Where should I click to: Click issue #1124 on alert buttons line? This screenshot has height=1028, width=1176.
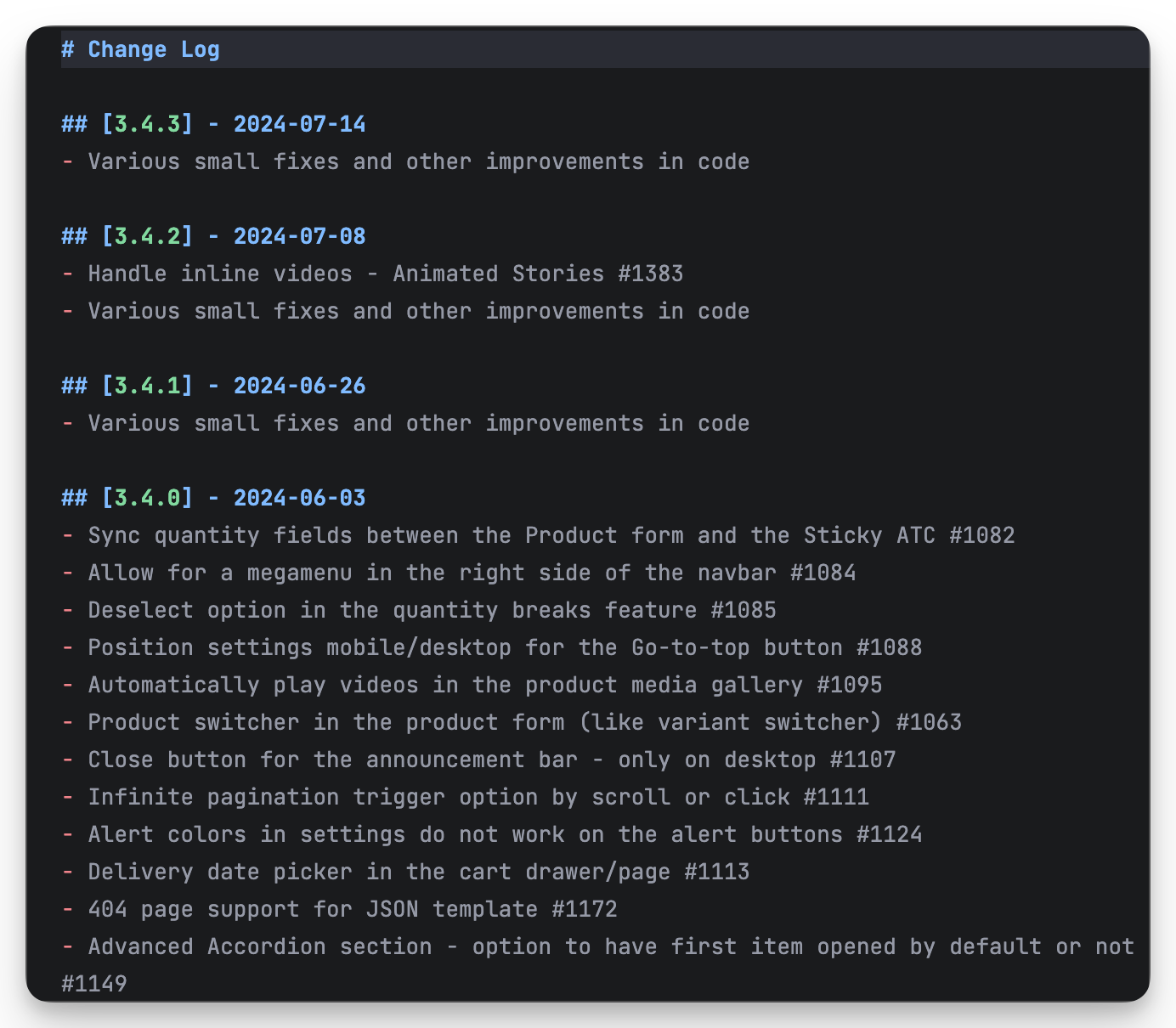pyautogui.click(x=889, y=834)
